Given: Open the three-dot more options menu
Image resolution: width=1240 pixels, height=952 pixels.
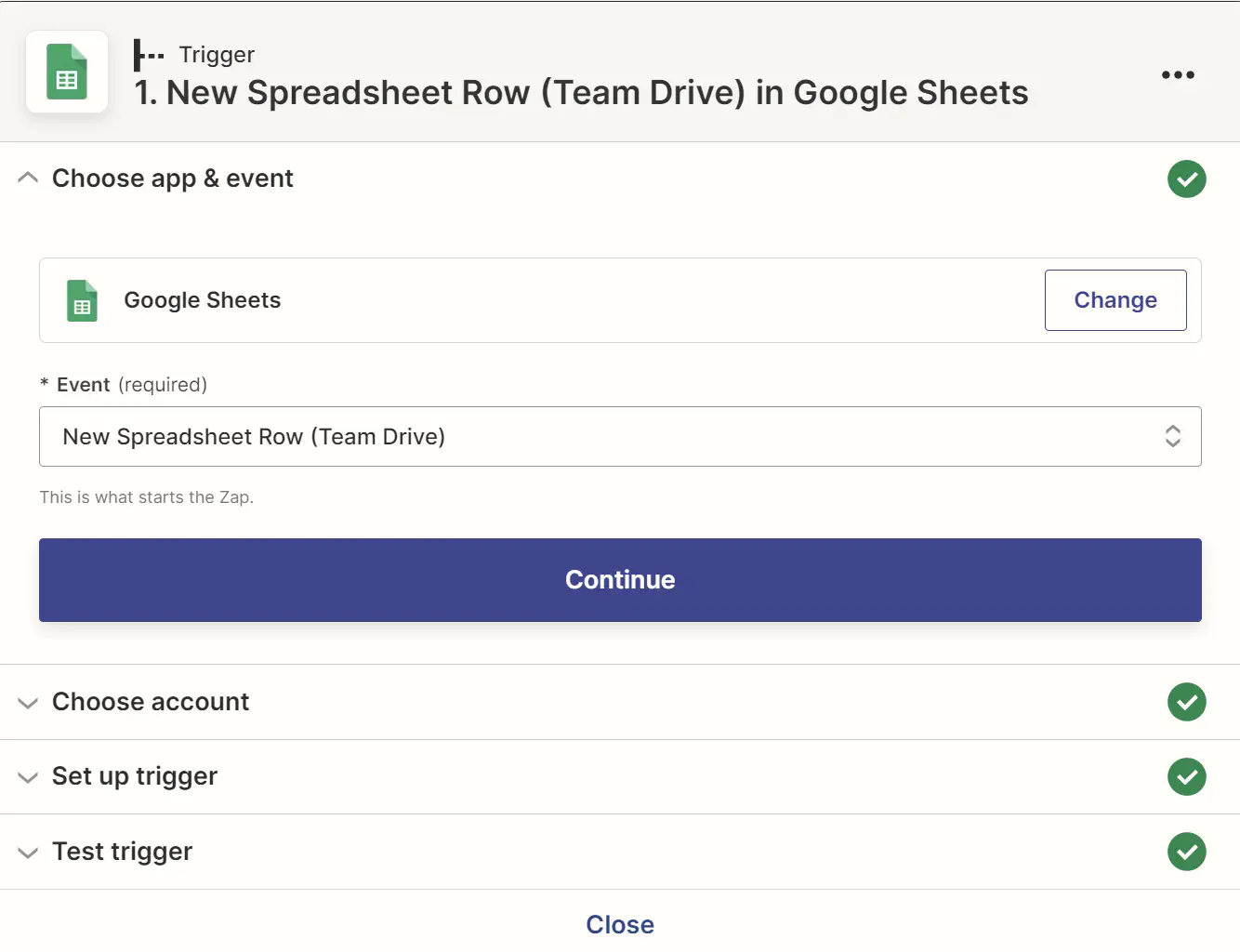Looking at the screenshot, I should coord(1178,74).
